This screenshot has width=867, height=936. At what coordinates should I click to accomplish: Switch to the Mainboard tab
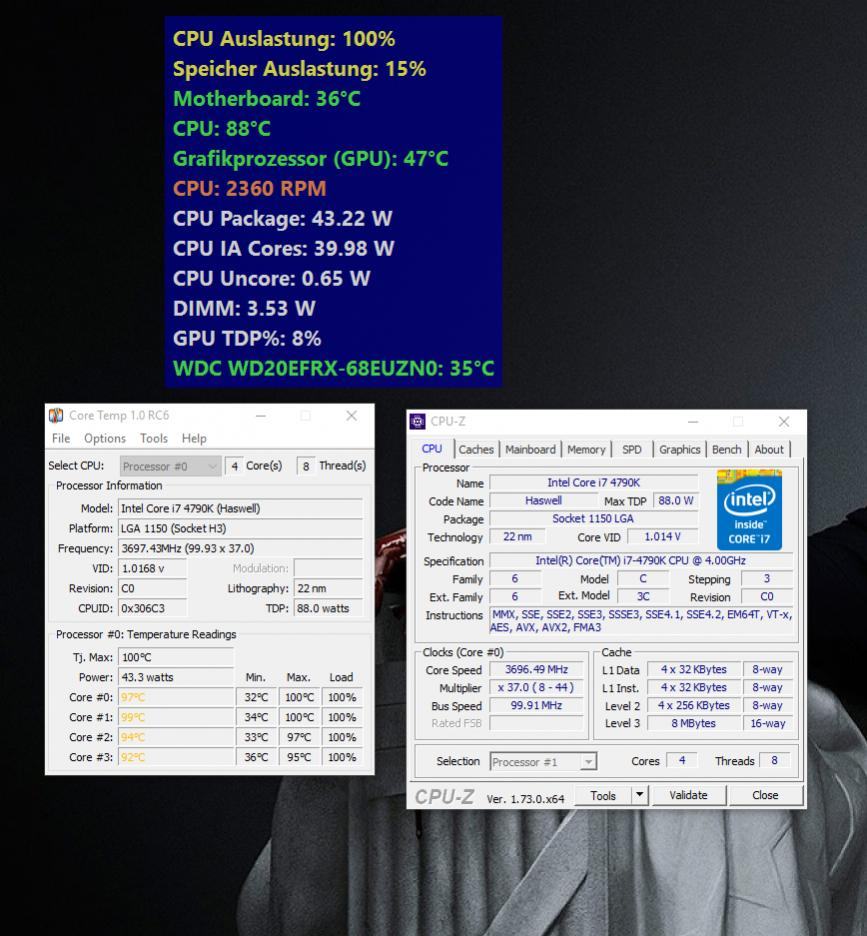point(530,449)
